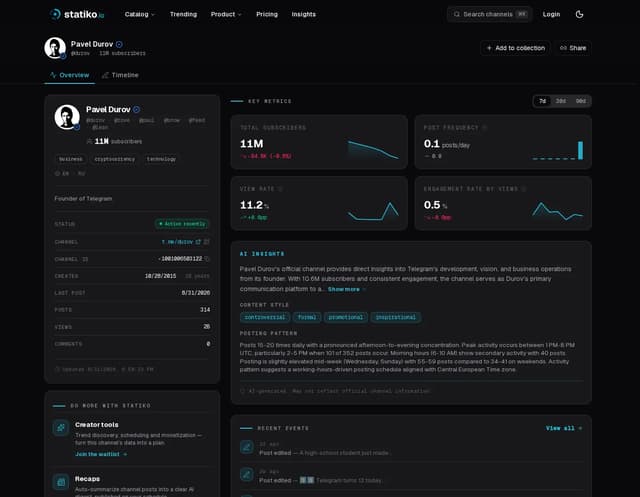Copy channel link using copy icon
The width and height of the screenshot is (640, 497).
point(207,242)
